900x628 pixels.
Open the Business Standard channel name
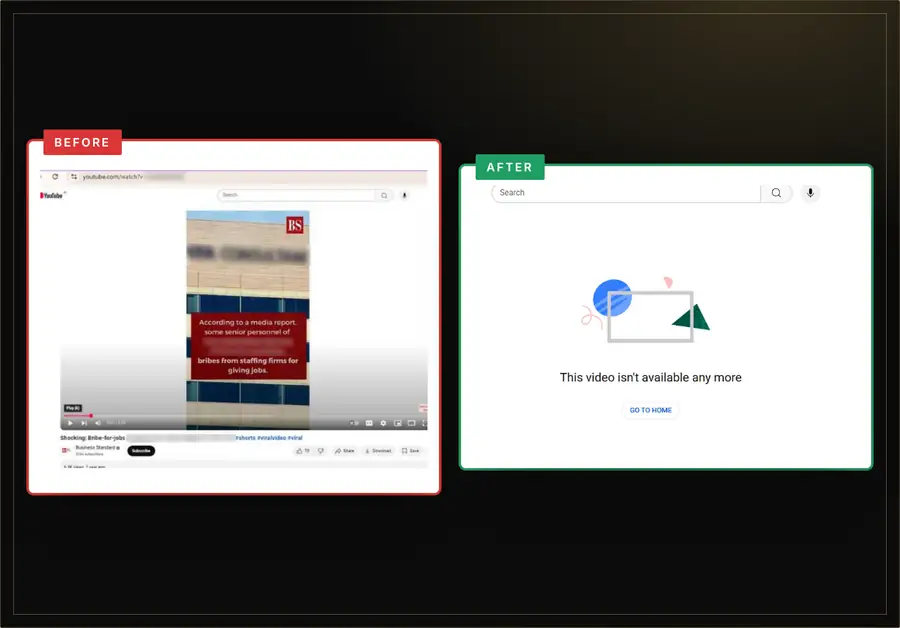tap(95, 448)
